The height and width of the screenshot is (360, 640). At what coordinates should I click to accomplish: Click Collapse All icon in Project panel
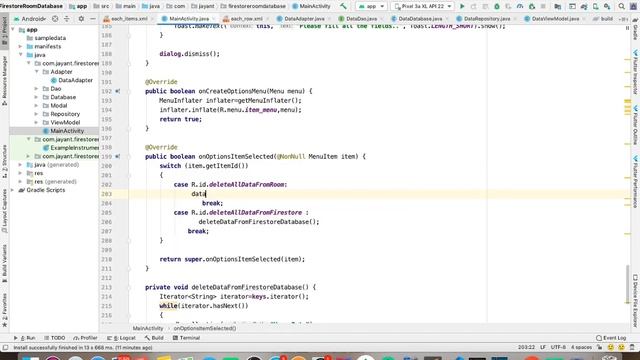tap(67, 19)
